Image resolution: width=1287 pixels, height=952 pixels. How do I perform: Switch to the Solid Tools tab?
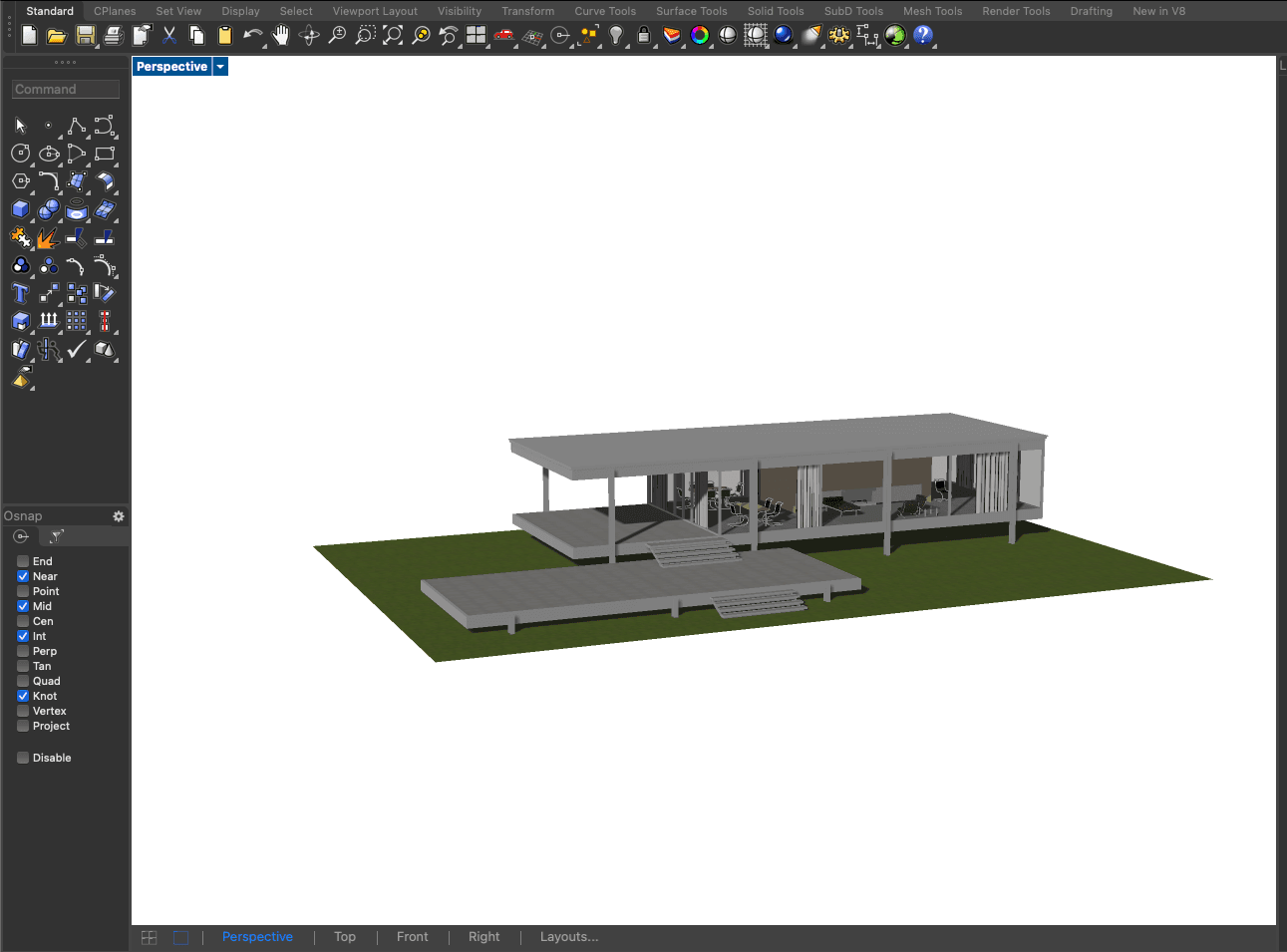coord(776,11)
